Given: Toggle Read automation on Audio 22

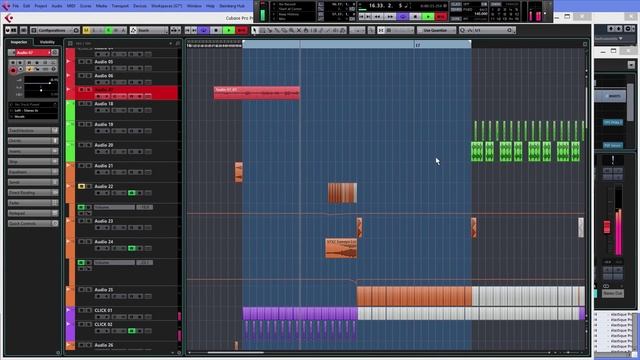Looking at the screenshot, I should click(131, 193).
